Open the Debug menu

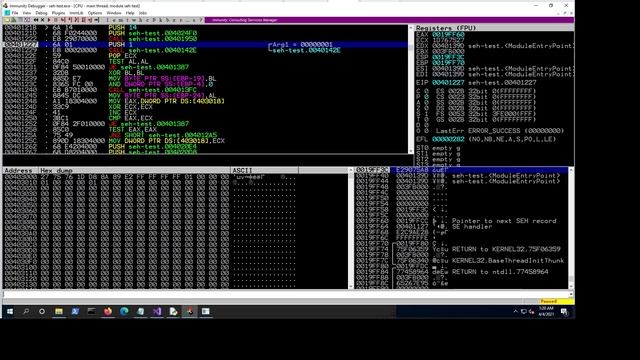click(41, 13)
